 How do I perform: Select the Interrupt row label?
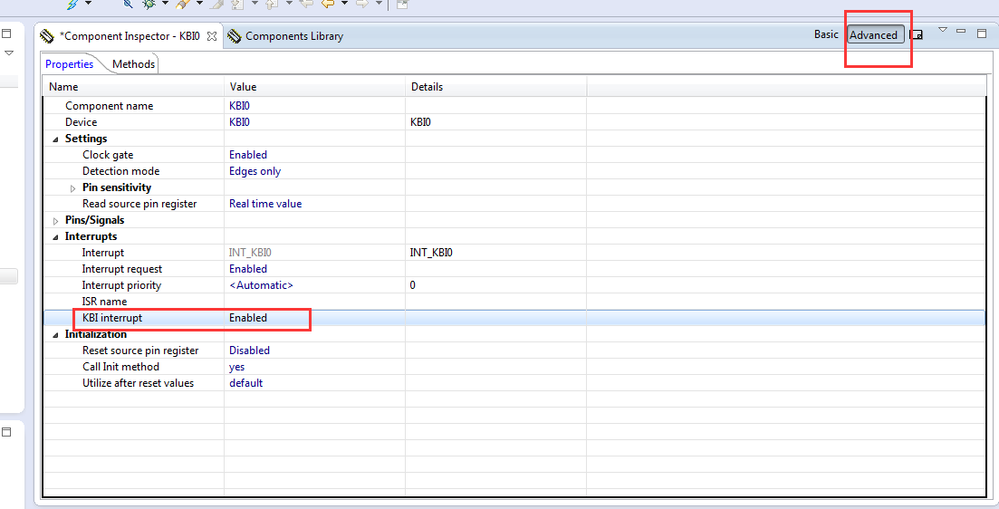(103, 253)
